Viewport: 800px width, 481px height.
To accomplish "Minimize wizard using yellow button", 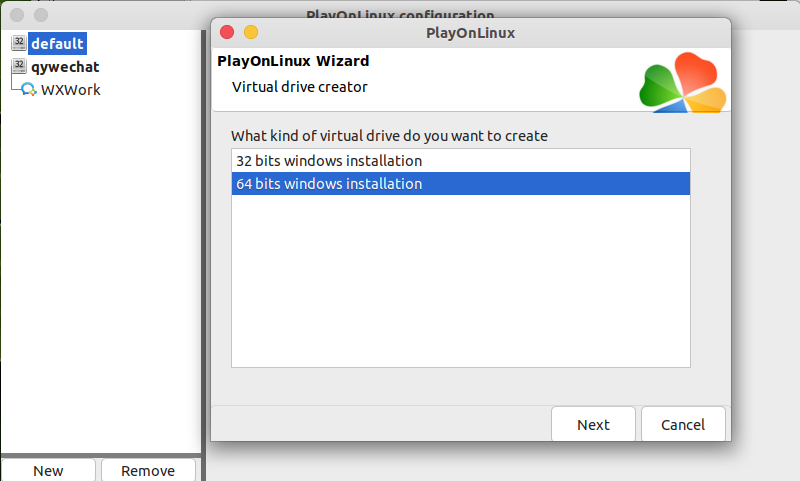I will [251, 32].
